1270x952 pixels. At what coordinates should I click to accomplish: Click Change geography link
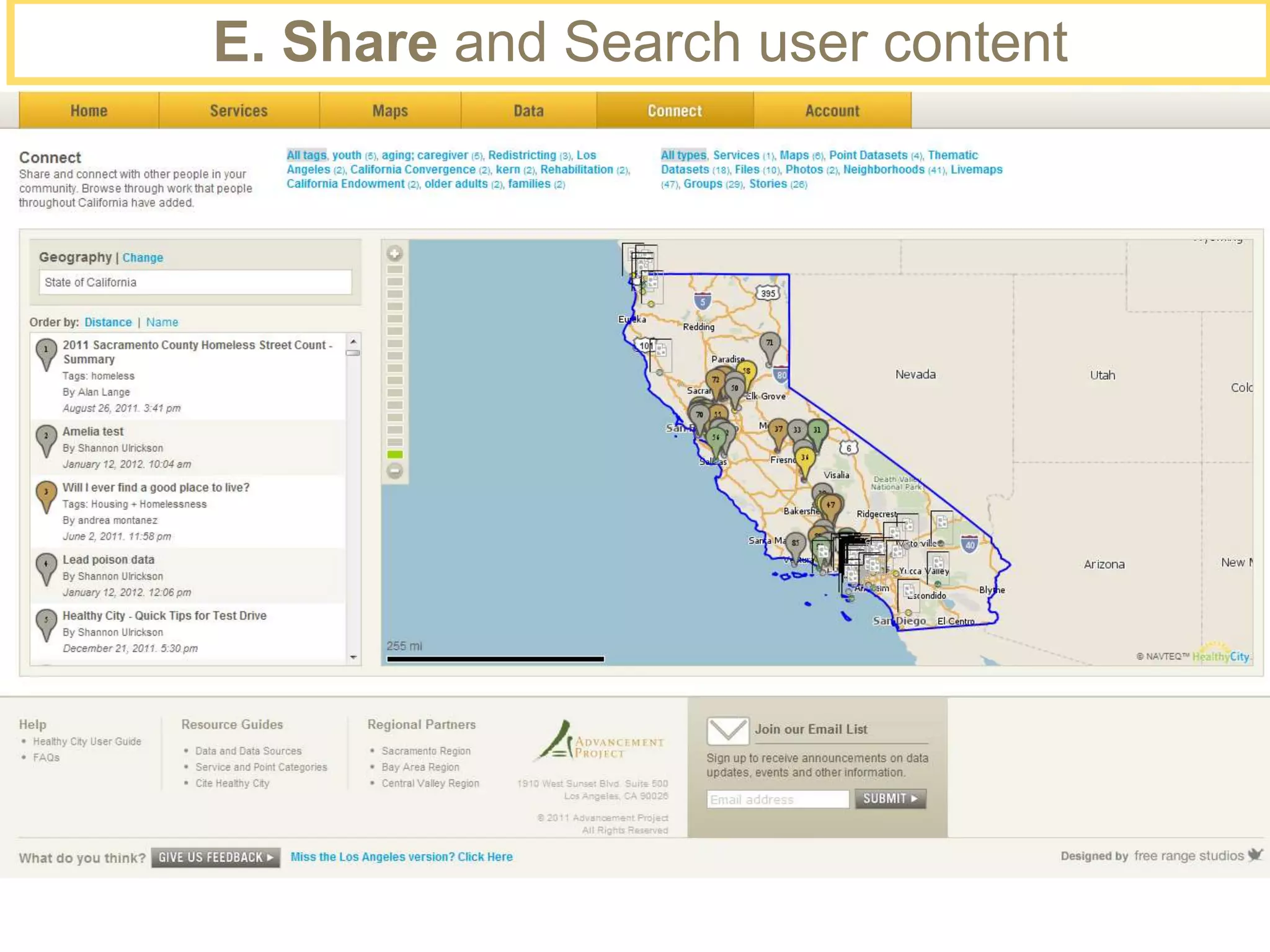click(143, 258)
